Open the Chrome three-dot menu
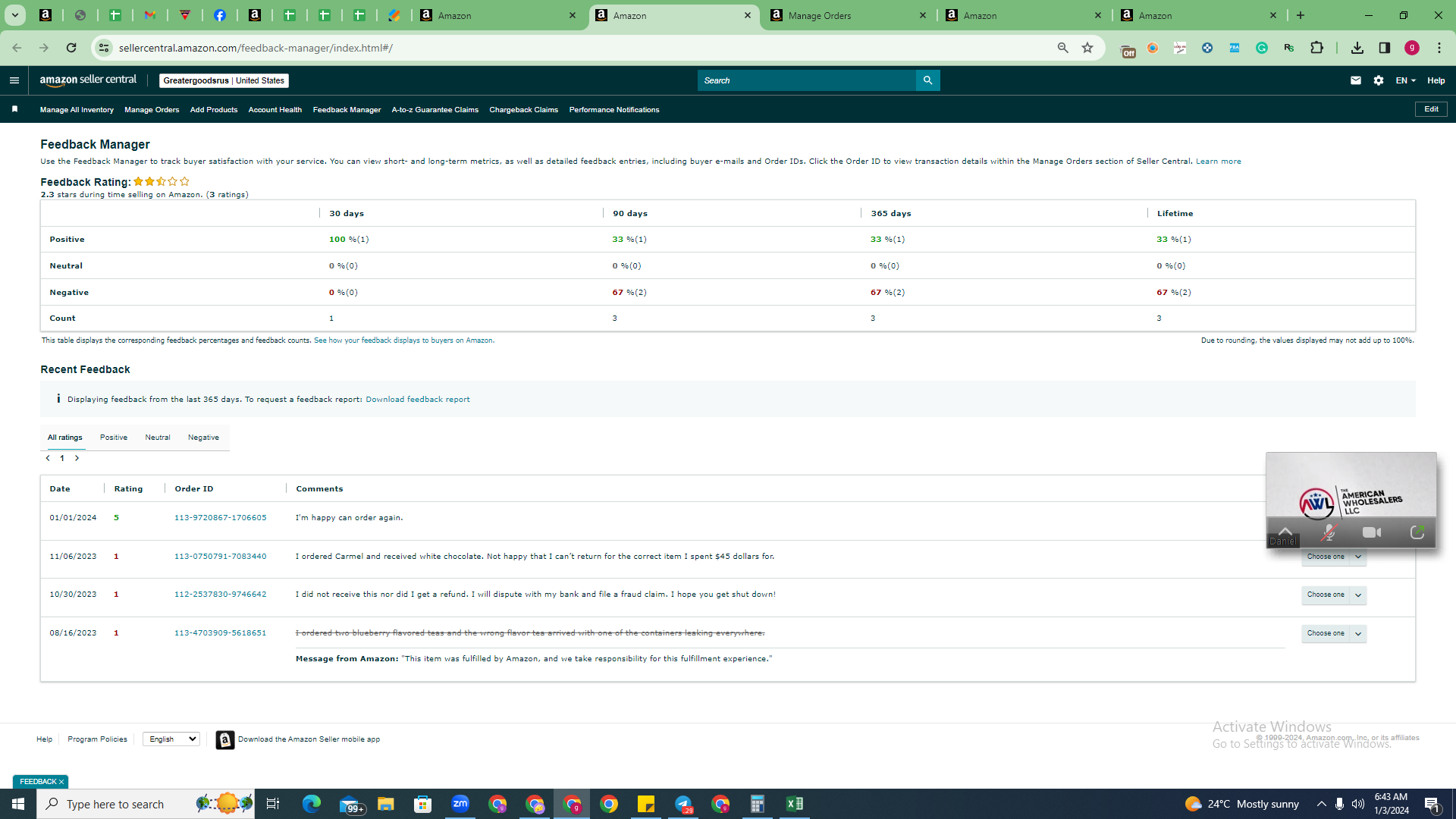This screenshot has height=819, width=1456. (1439, 48)
